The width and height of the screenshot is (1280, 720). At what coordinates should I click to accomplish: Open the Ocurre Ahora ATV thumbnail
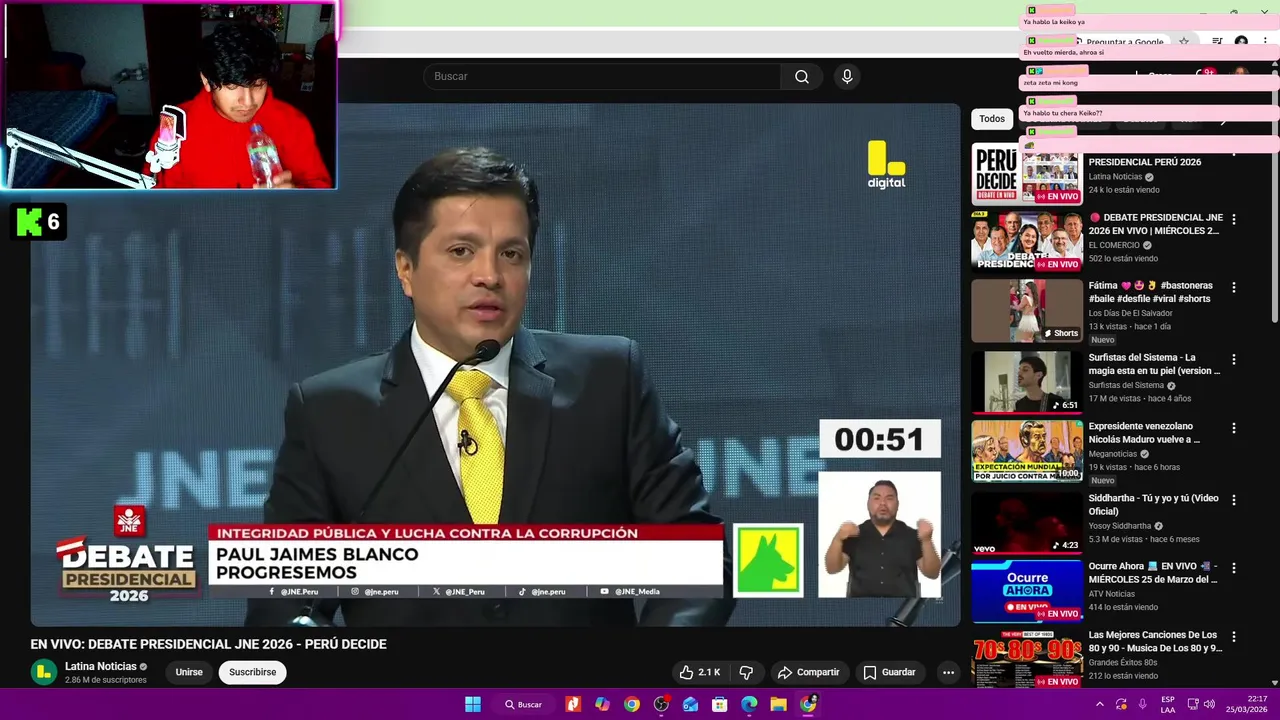1027,590
